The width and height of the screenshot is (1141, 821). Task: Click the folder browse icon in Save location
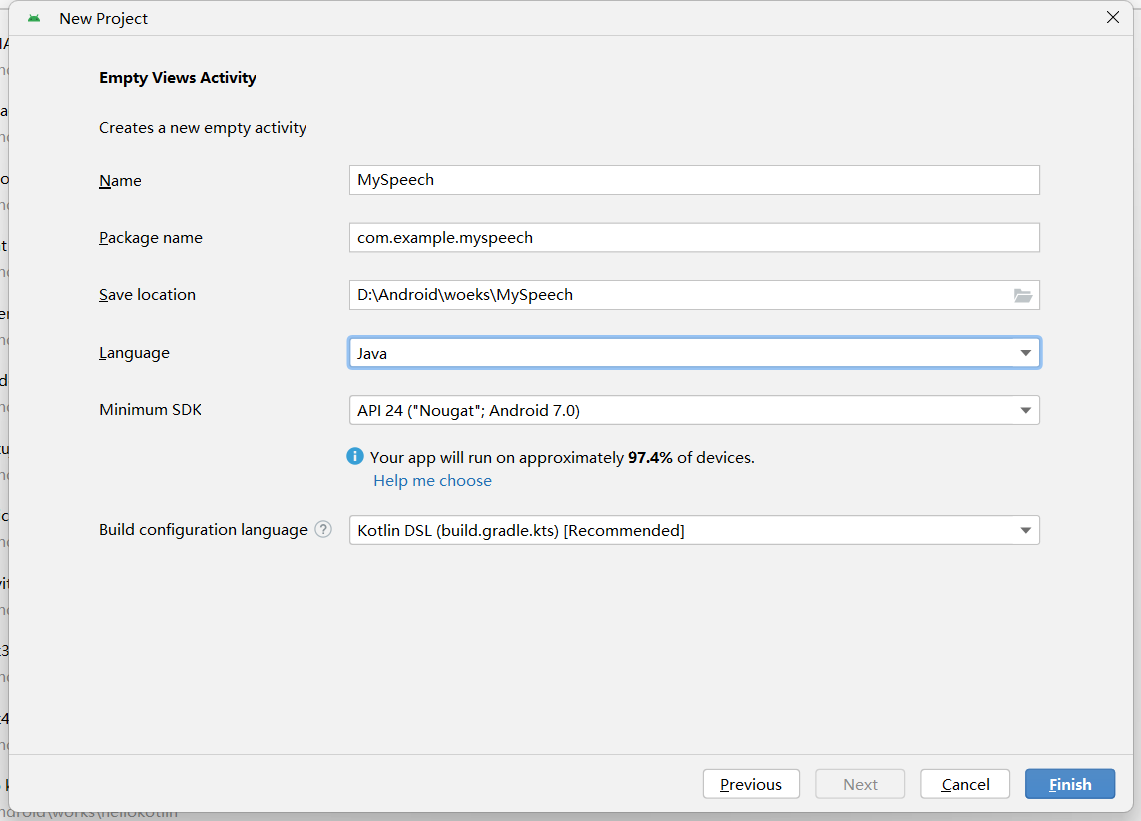[1022, 295]
